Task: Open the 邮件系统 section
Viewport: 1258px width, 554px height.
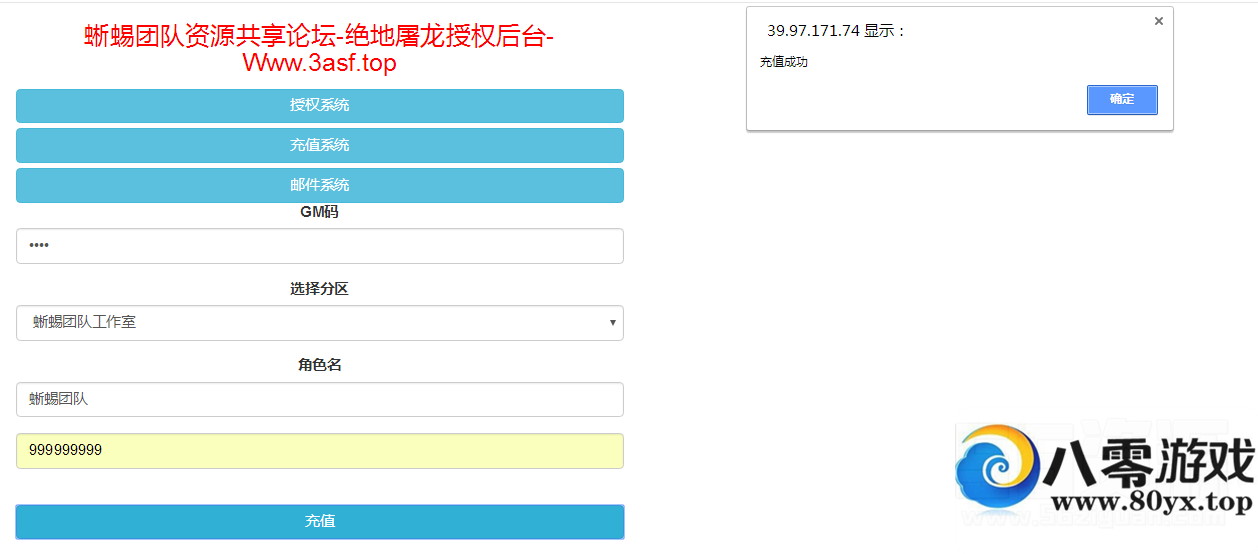Action: tap(320, 185)
